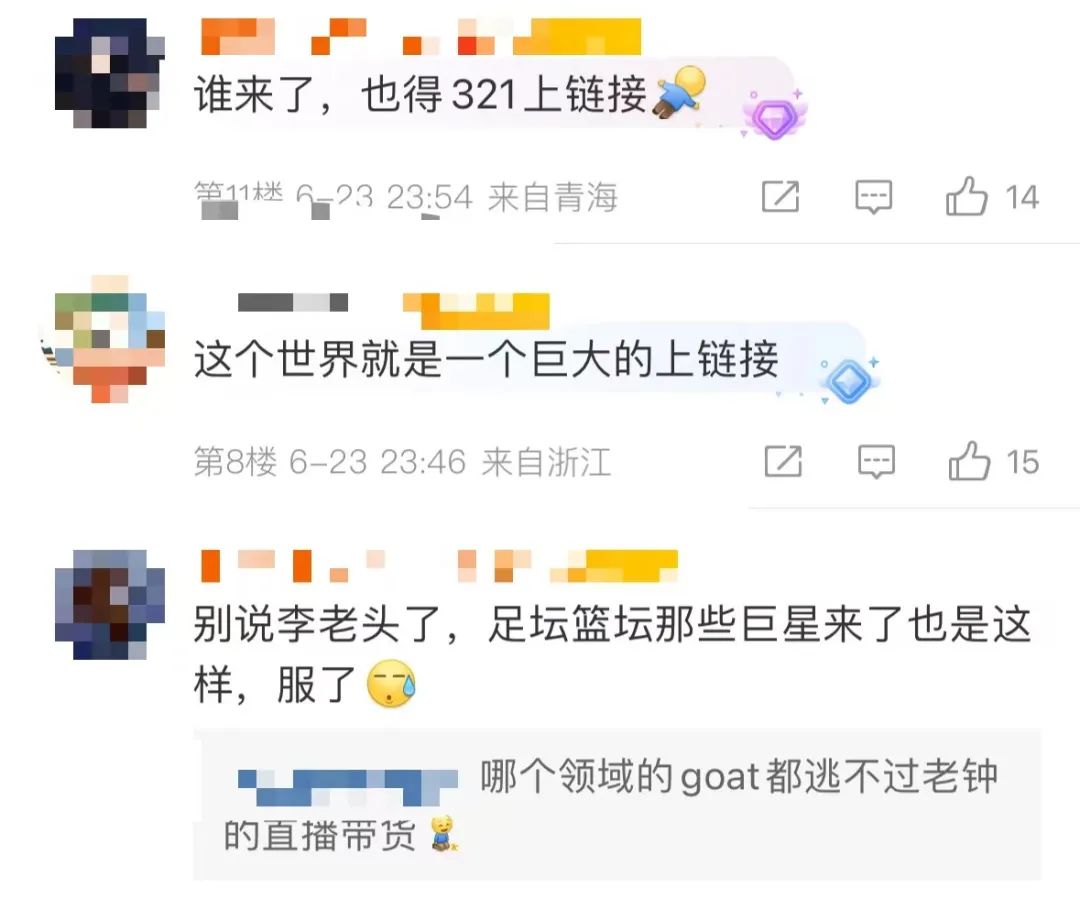The width and height of the screenshot is (1080, 899).
Task: Tap the blue diamond badge
Action: pyautogui.click(x=849, y=380)
